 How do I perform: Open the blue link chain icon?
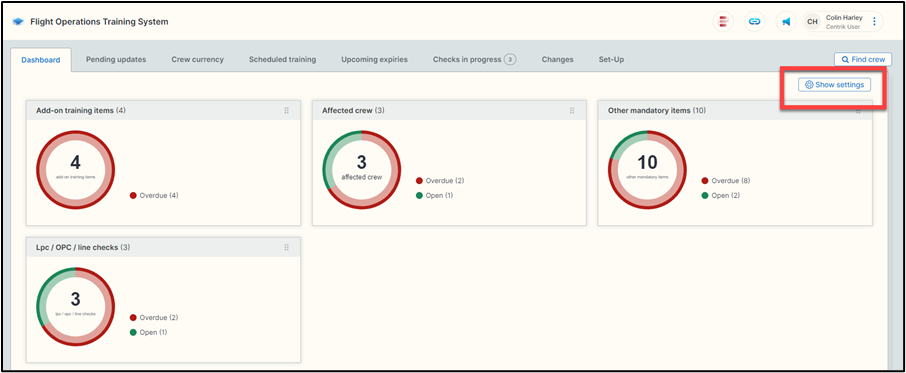(754, 21)
